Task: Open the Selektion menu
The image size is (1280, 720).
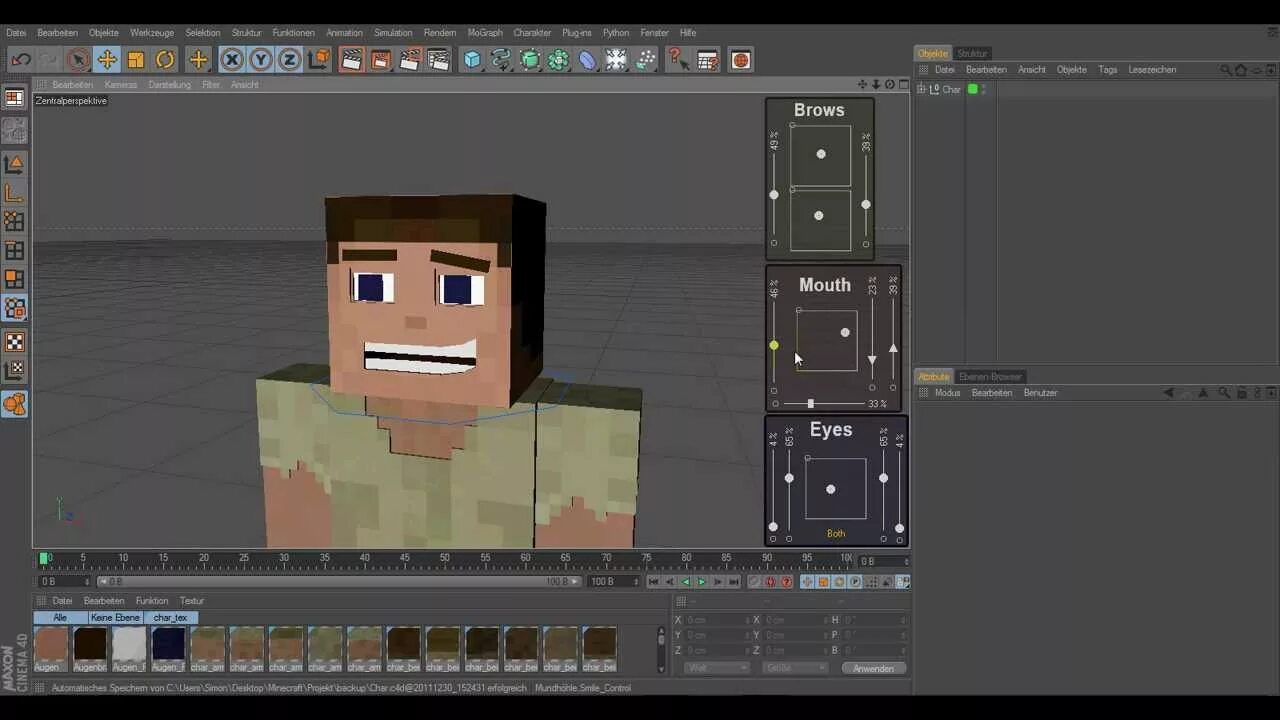Action: pyautogui.click(x=203, y=33)
